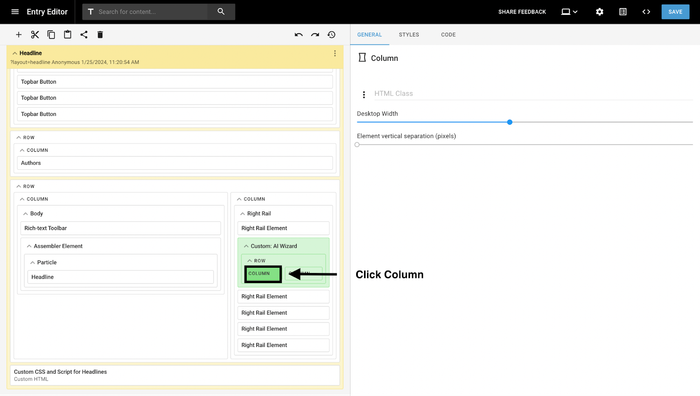Share the selected element
This screenshot has height=396, width=700.
tap(84, 34)
